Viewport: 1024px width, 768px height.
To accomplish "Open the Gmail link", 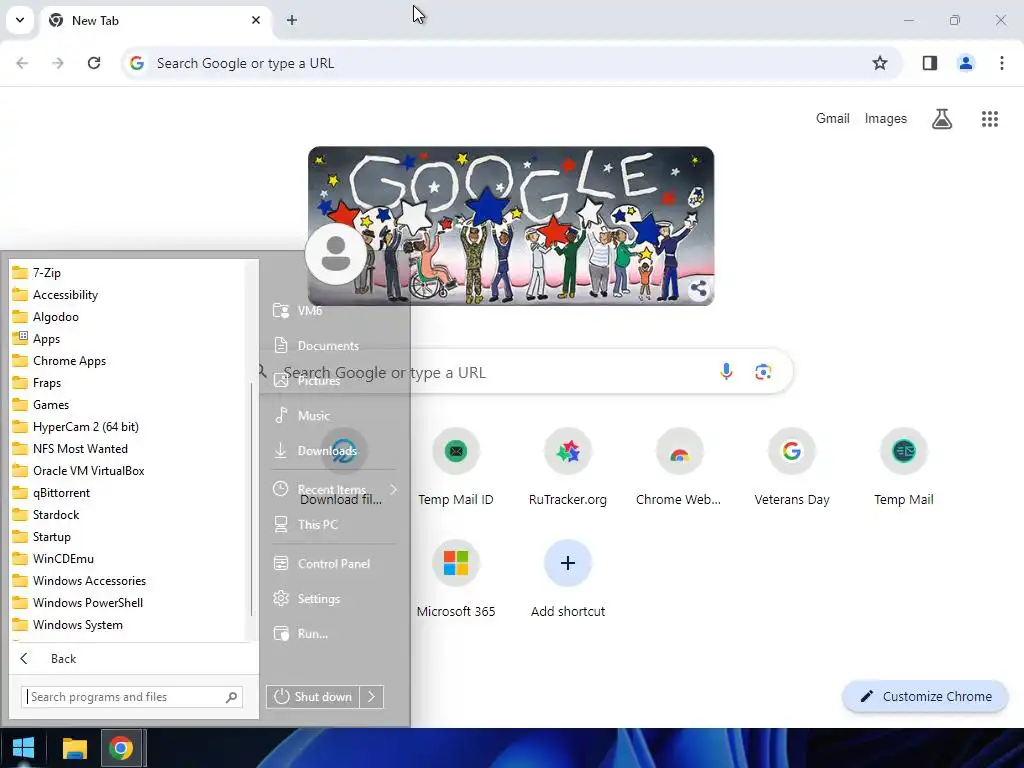I will point(832,118).
